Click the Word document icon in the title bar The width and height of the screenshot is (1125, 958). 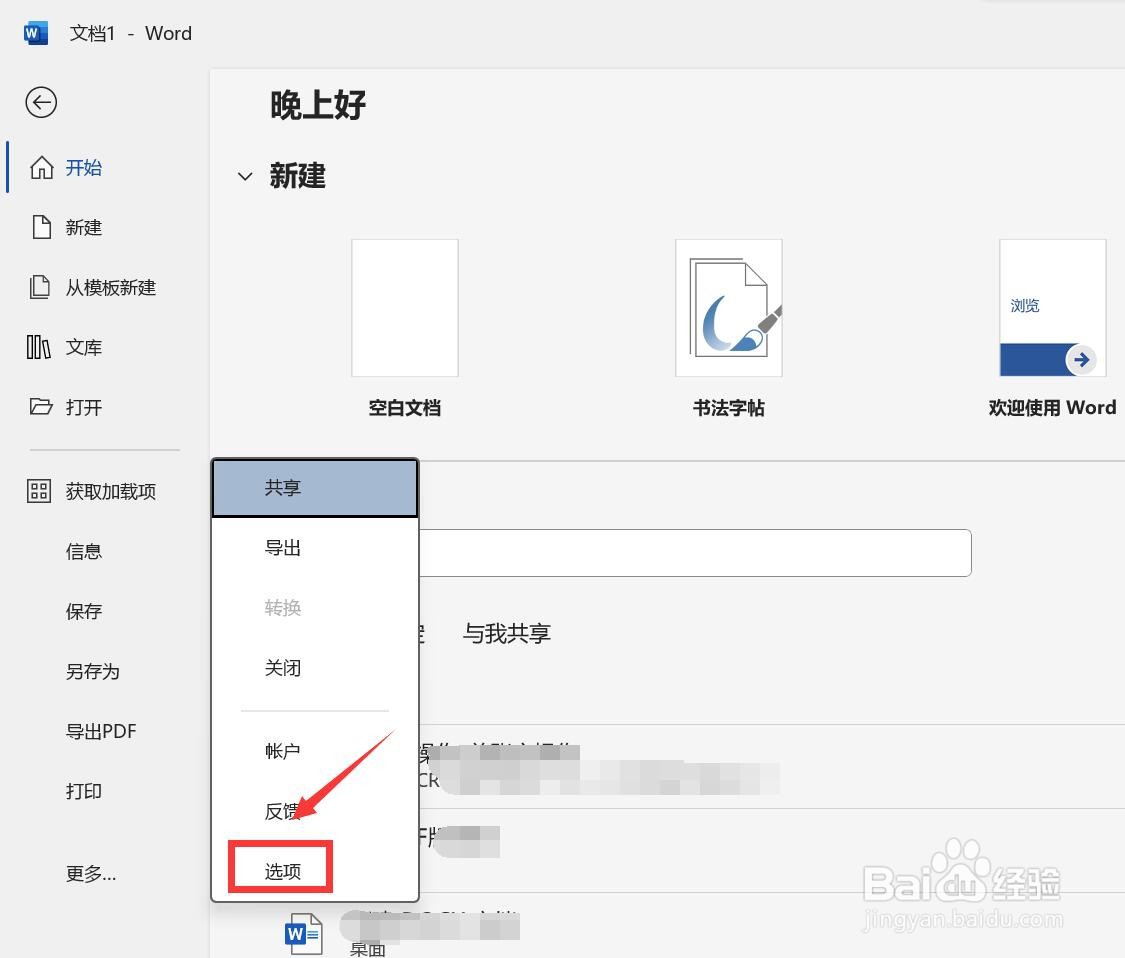coord(35,32)
